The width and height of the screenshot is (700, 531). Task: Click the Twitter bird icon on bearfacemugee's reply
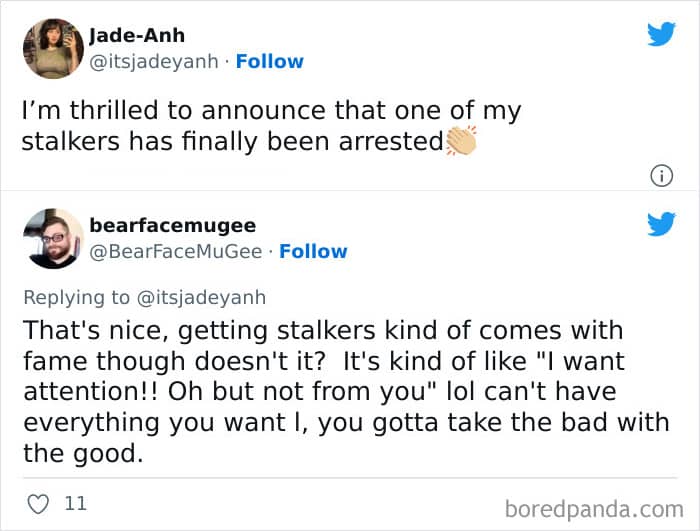pos(661,225)
